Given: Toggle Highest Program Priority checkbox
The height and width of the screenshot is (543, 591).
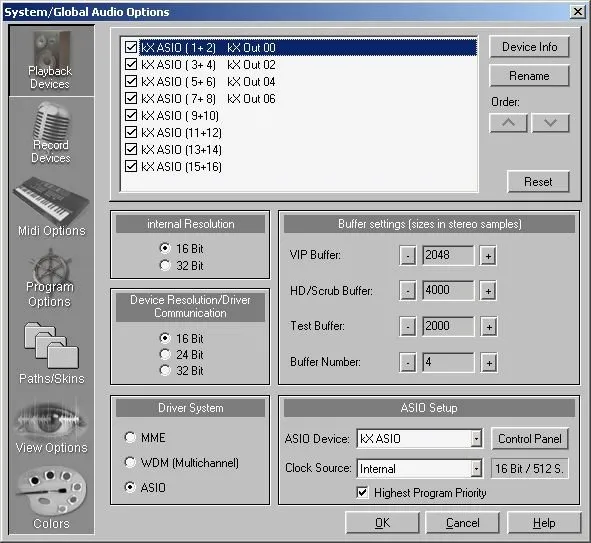Looking at the screenshot, I should tap(362, 493).
